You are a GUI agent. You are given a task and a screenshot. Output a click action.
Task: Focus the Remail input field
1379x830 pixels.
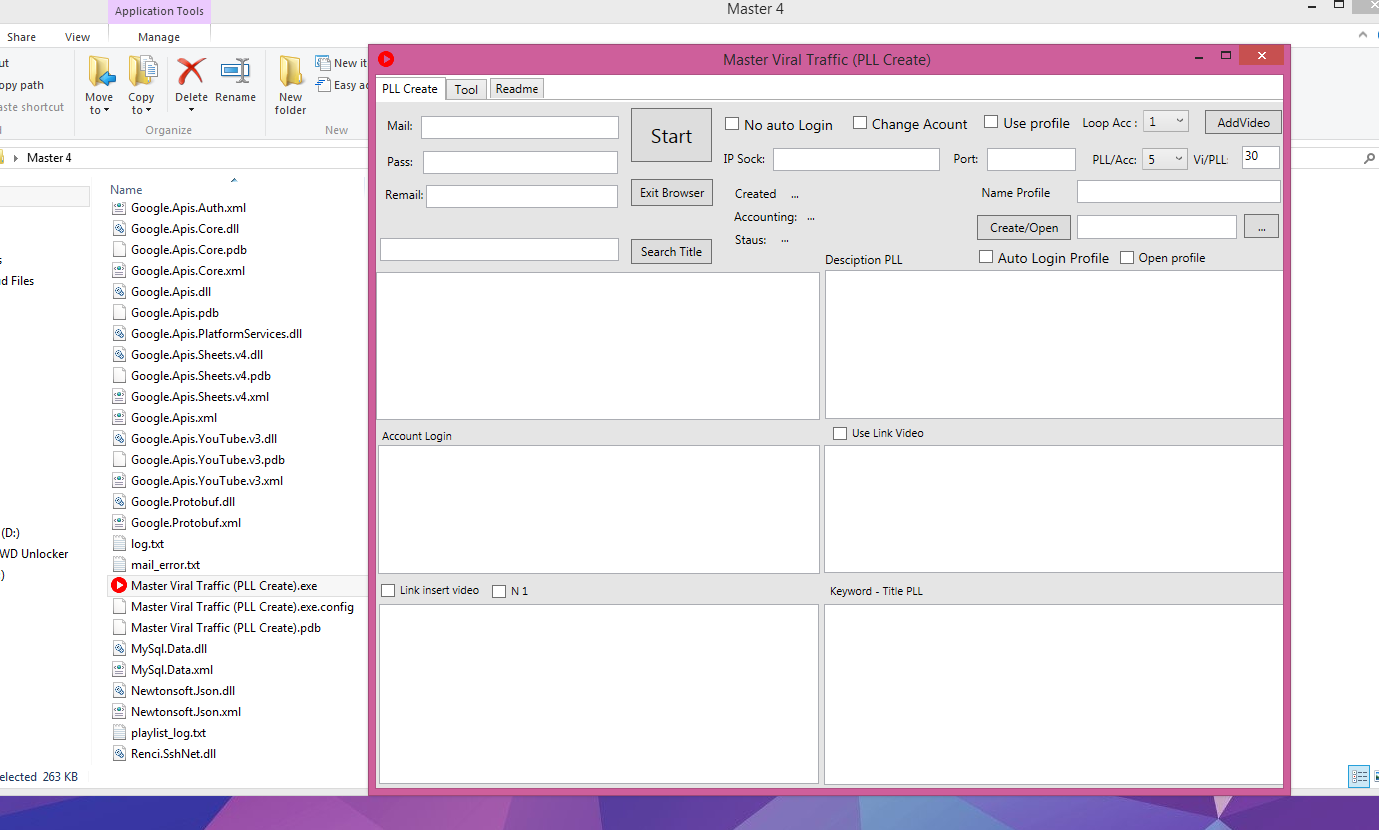pyautogui.click(x=522, y=196)
